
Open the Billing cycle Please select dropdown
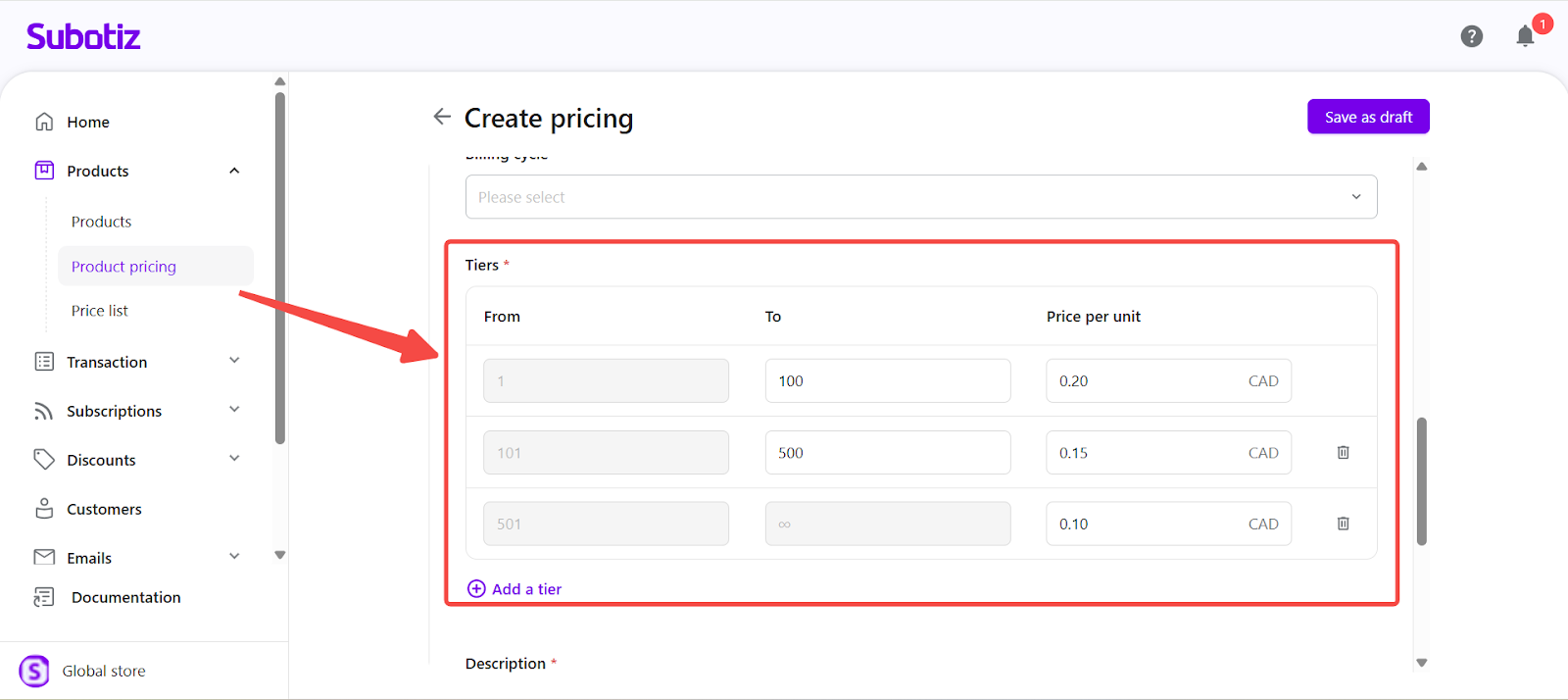(920, 197)
